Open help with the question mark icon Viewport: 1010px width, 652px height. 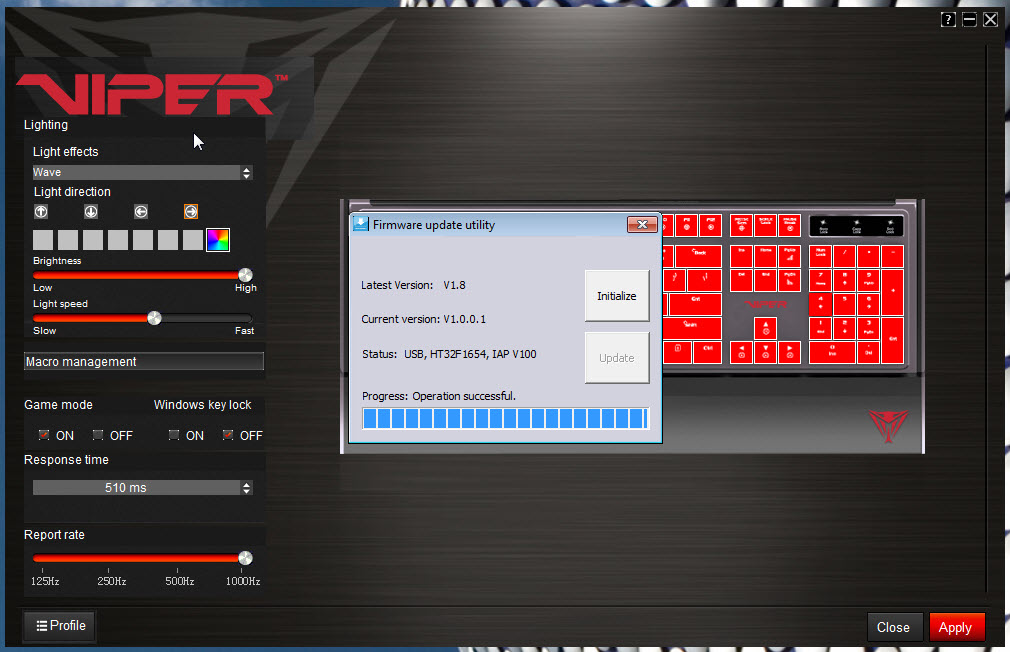948,19
